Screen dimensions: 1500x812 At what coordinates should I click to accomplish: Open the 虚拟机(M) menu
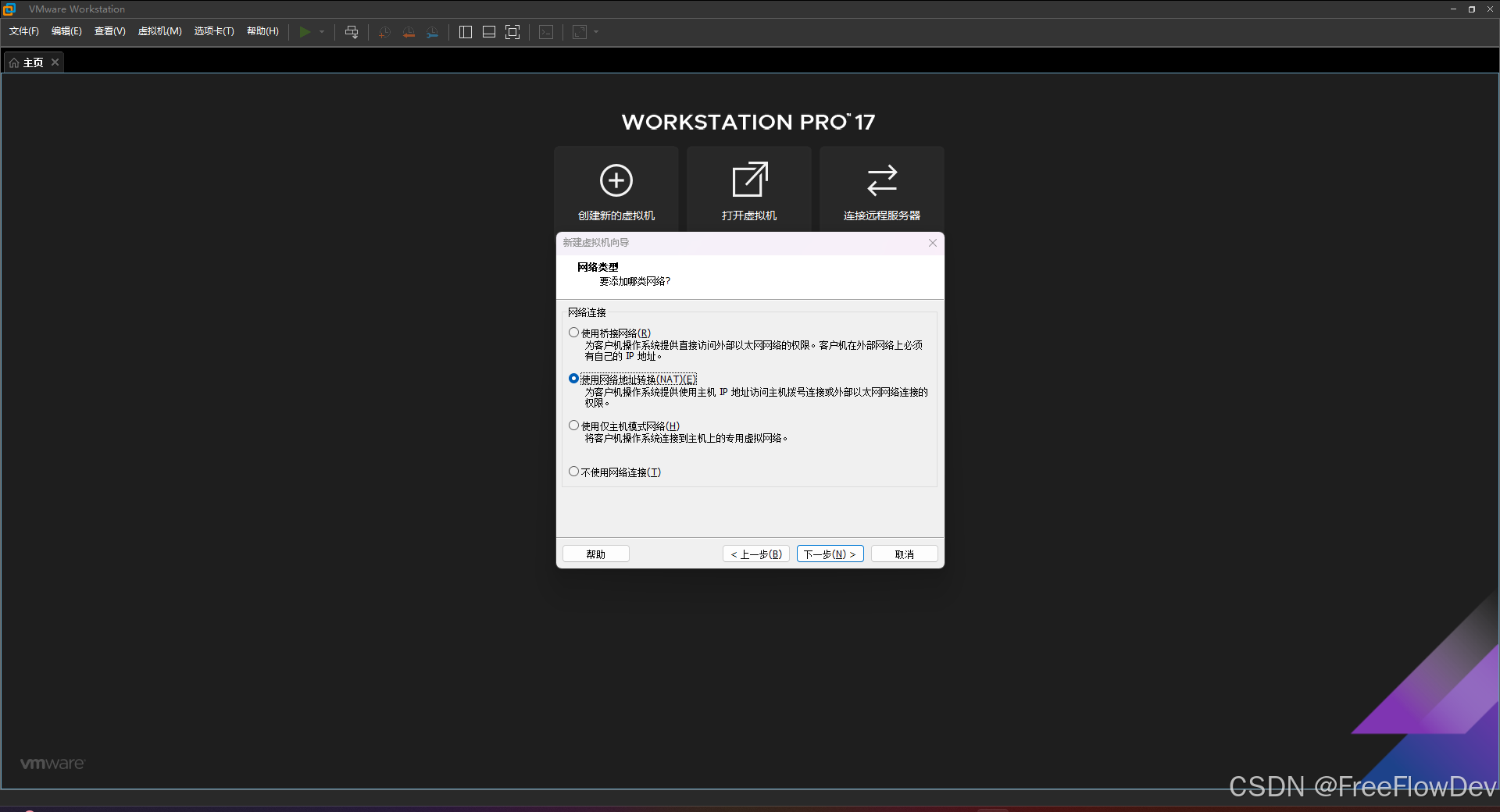pyautogui.click(x=159, y=31)
